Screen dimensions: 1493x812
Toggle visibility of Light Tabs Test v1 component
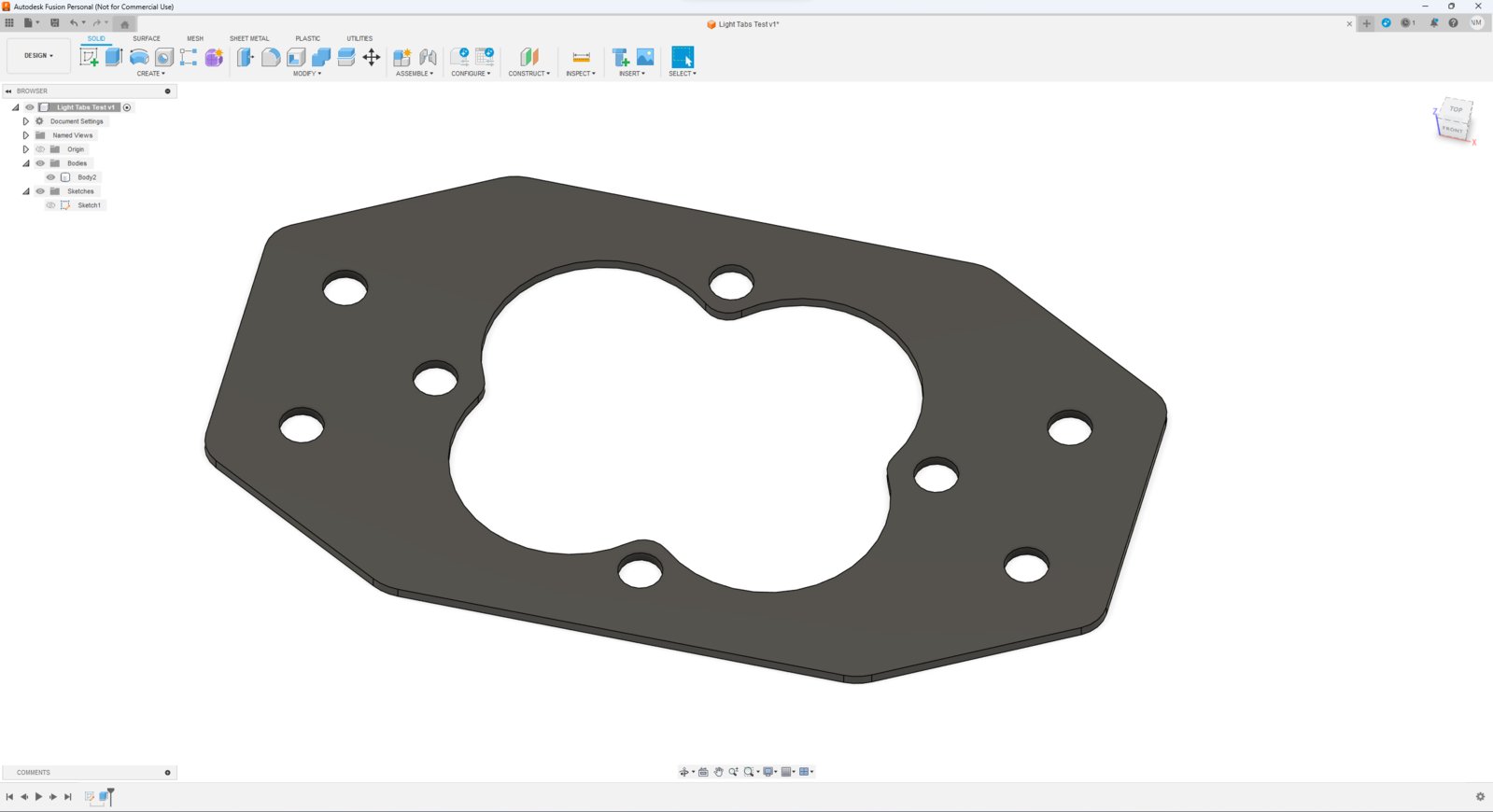tap(29, 107)
